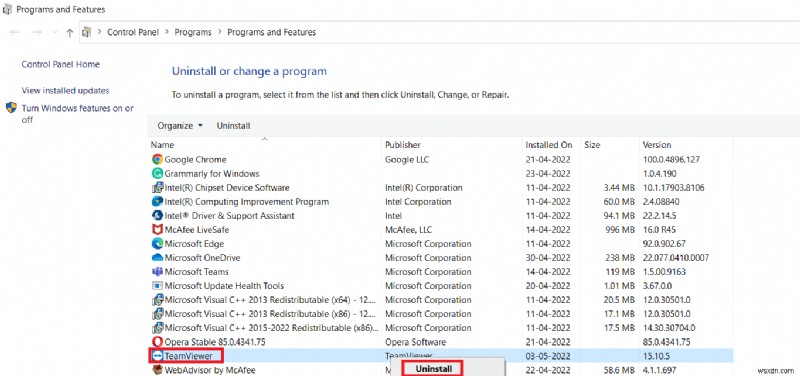The width and height of the screenshot is (800, 376).
Task: Click Visual C++ 2013 x86 installer icon
Action: coord(157,314)
